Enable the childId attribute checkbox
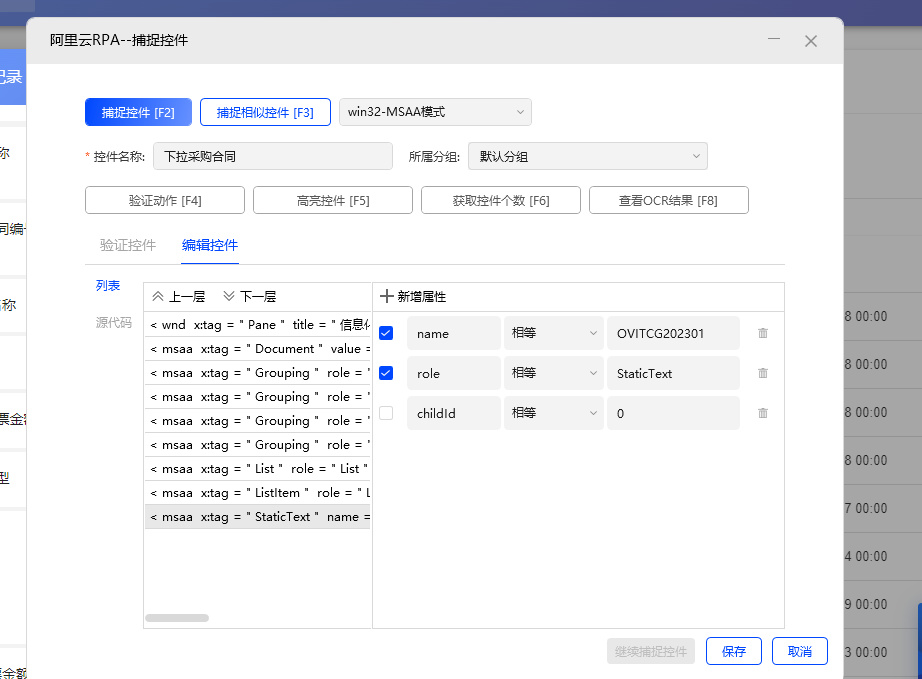922x679 pixels. click(x=386, y=413)
